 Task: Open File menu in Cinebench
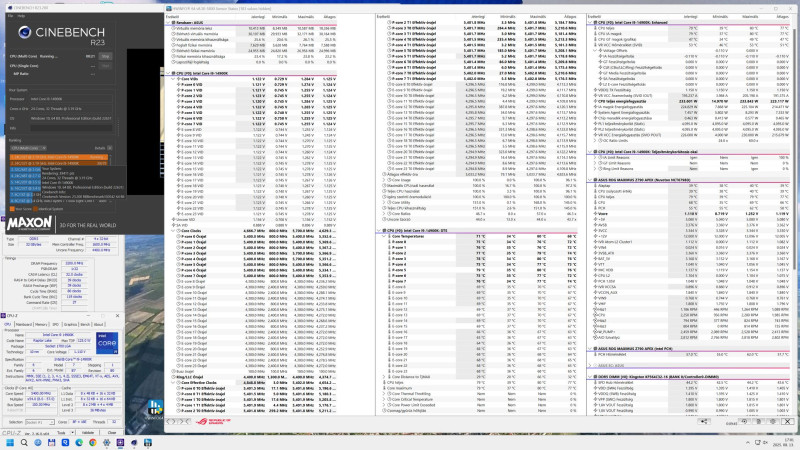tap(10, 16)
